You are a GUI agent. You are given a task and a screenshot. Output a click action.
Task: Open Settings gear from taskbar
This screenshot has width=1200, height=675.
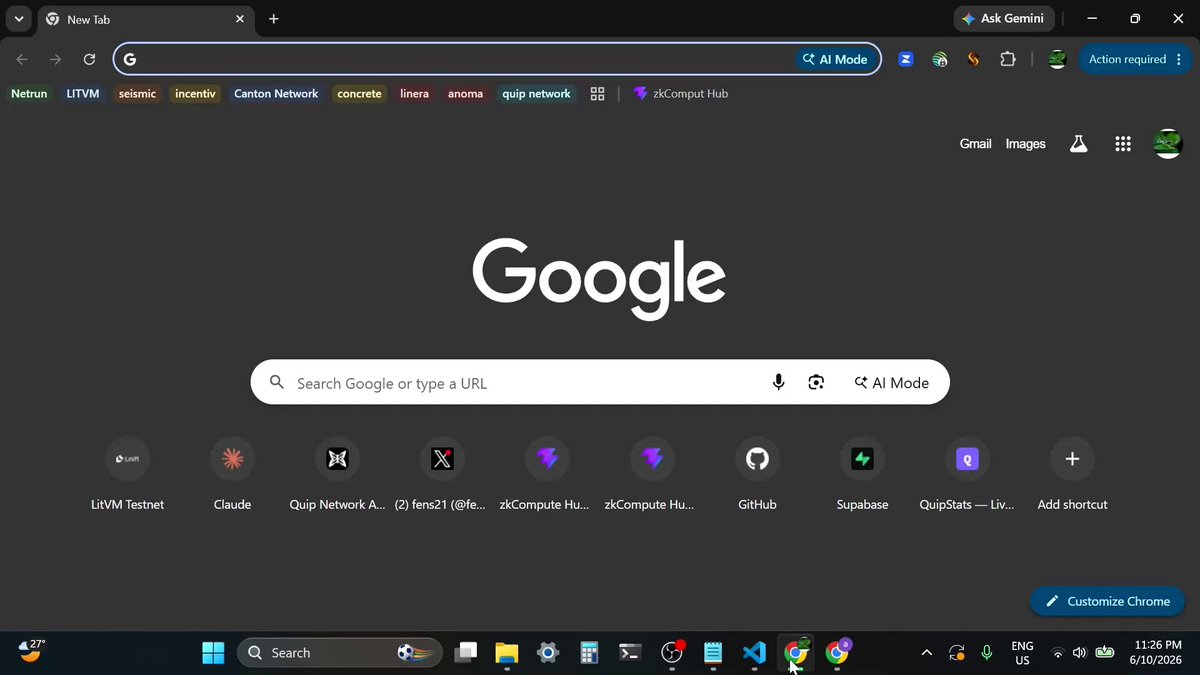(548, 653)
